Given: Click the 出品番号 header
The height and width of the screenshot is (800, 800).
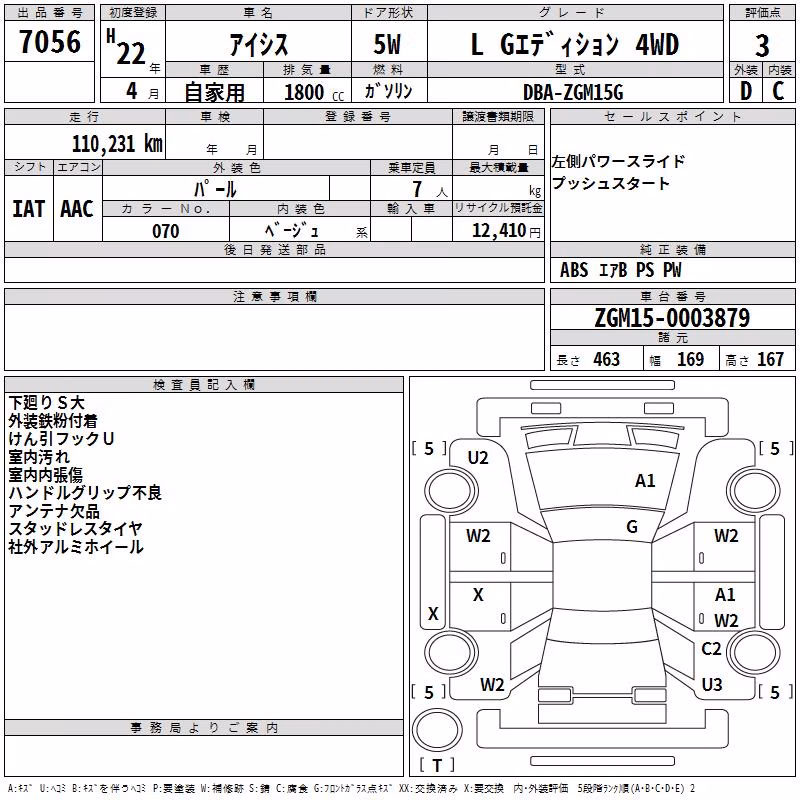Looking at the screenshot, I should pos(49,13).
